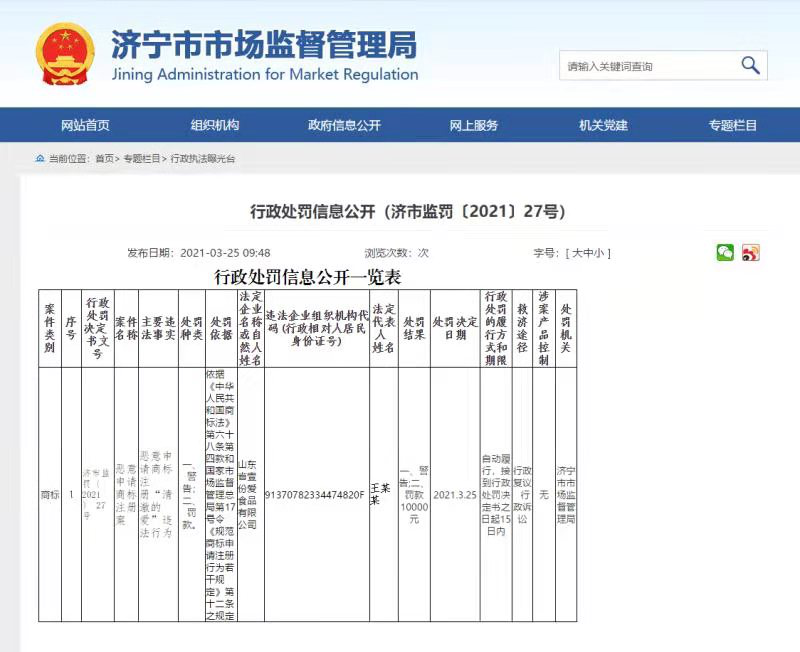The height and width of the screenshot is (652, 800).
Task: Click the Jining Administration English subtitle
Action: tap(265, 74)
